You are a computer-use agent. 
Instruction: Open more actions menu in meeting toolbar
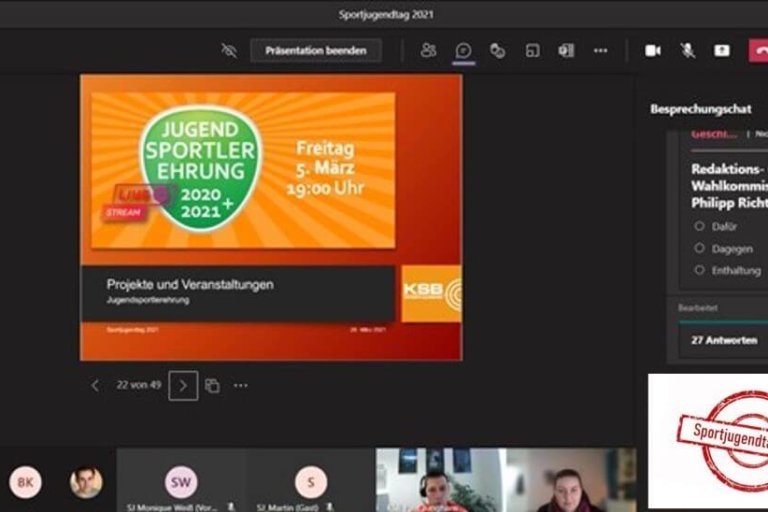[600, 50]
